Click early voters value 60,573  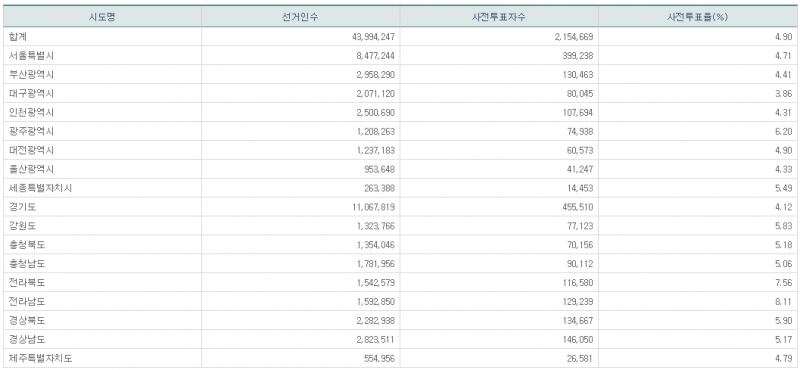coord(580,150)
